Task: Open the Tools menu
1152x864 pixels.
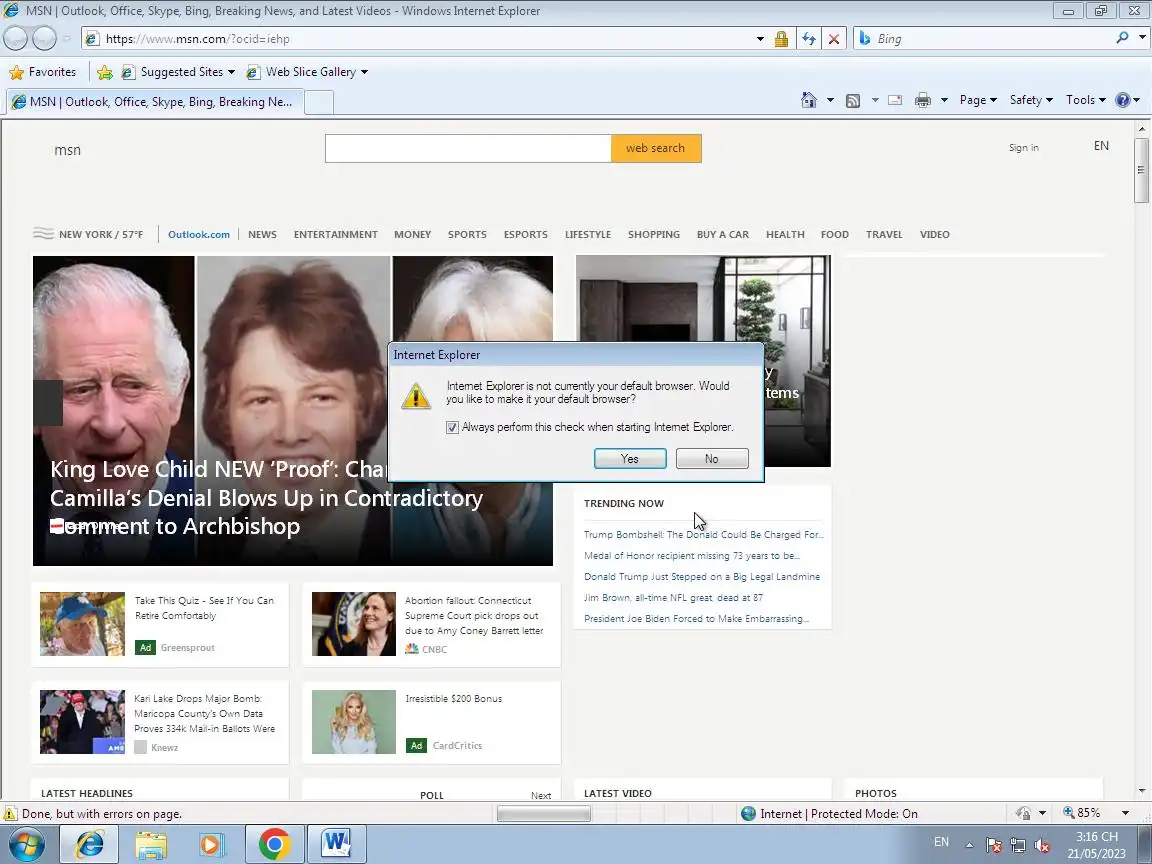Action: pyautogui.click(x=1086, y=100)
